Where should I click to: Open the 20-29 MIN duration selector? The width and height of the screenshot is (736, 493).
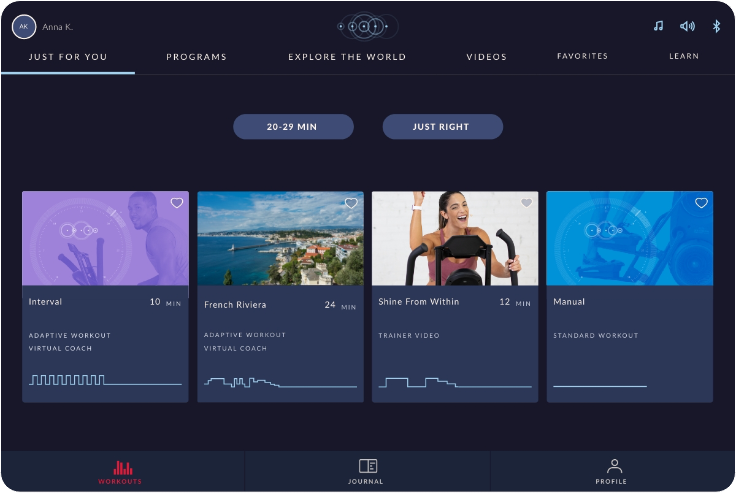(x=293, y=127)
